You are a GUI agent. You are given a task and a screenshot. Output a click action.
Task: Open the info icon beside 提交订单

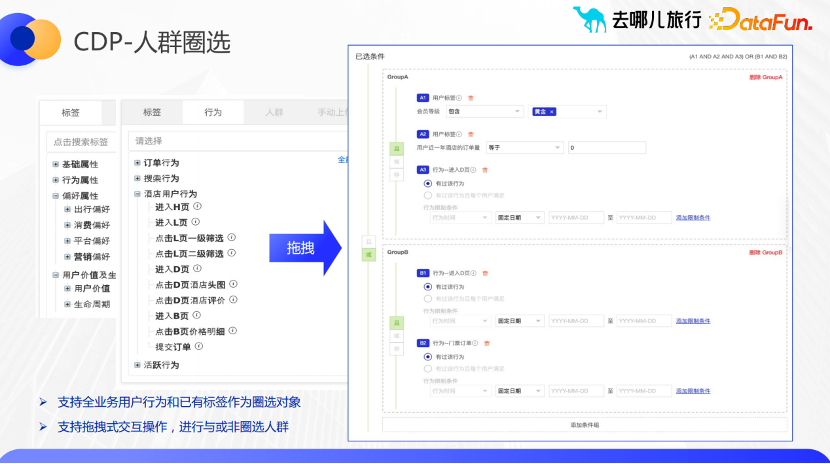click(199, 346)
